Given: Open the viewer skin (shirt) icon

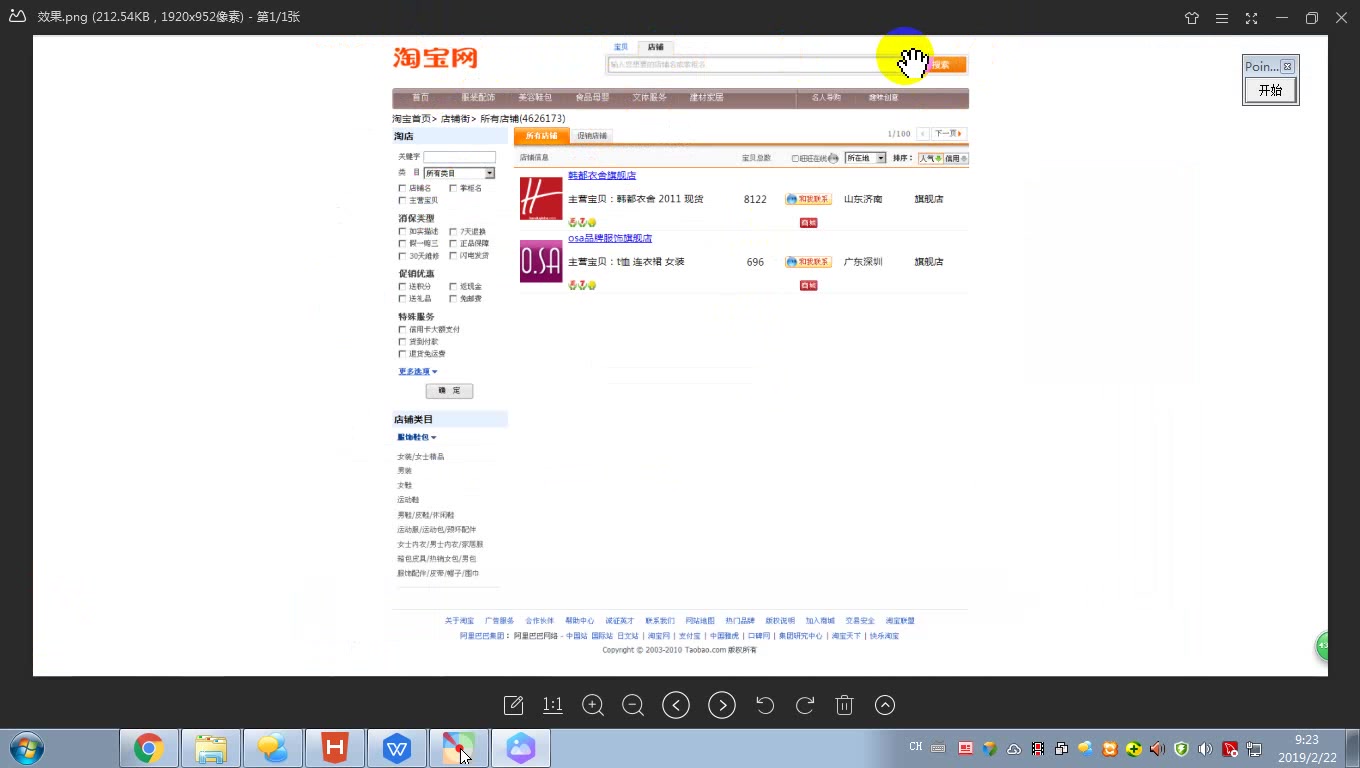Looking at the screenshot, I should click(1192, 17).
